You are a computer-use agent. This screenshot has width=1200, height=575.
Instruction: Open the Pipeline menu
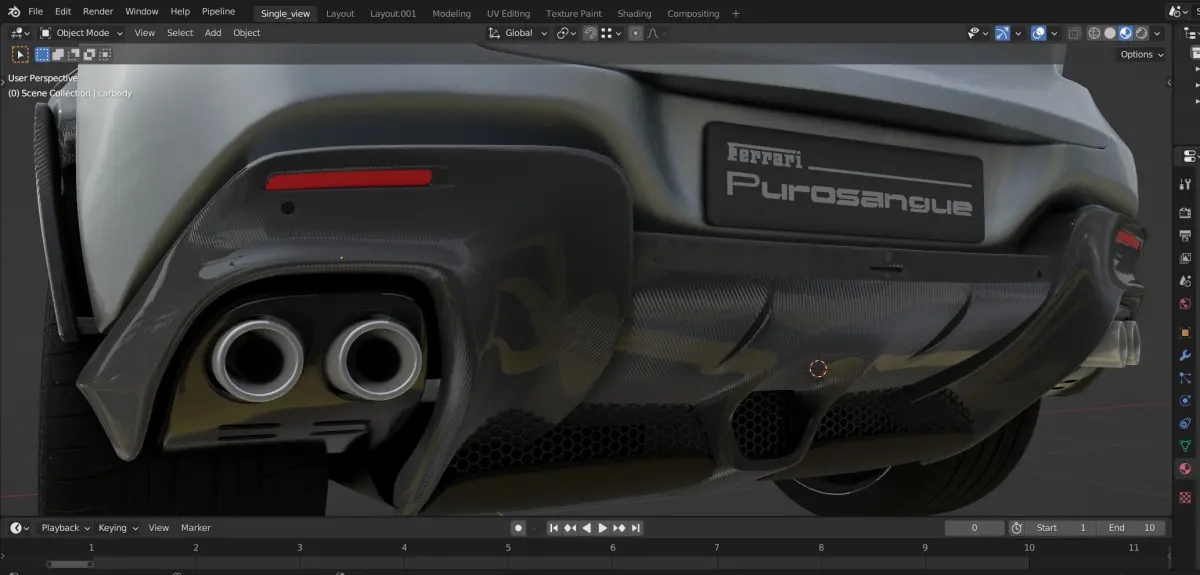tap(218, 12)
